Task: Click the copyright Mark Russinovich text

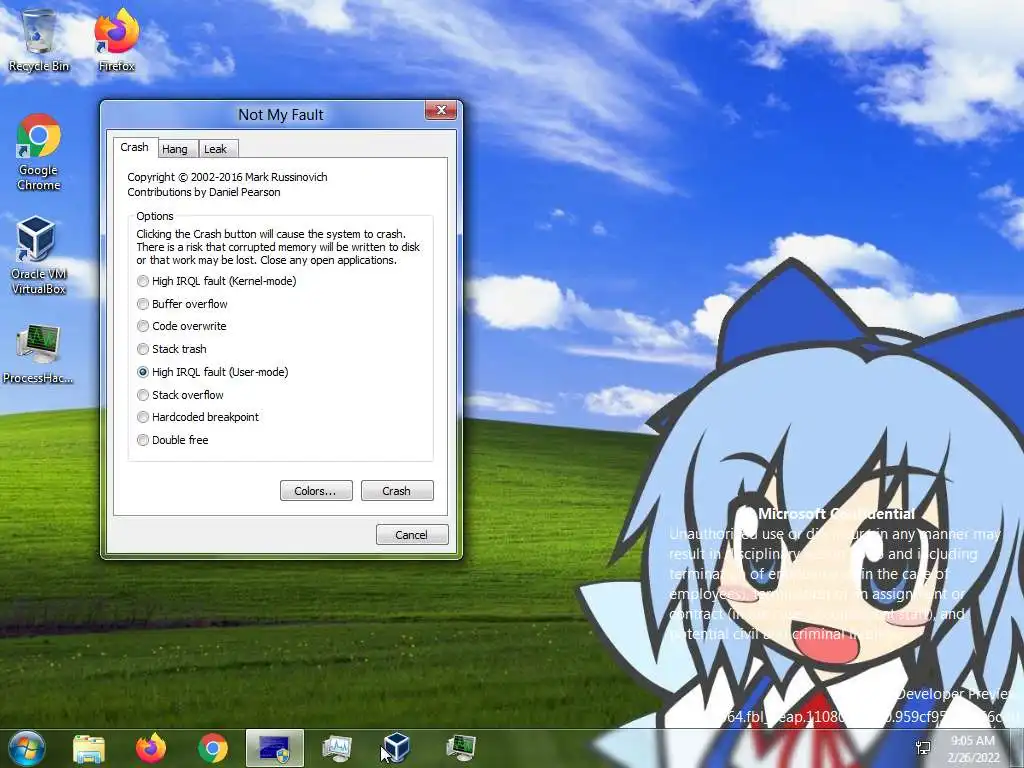Action: coord(227,177)
